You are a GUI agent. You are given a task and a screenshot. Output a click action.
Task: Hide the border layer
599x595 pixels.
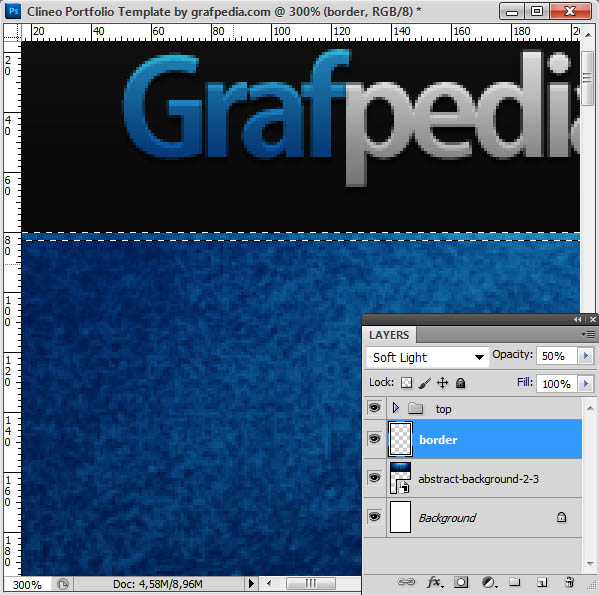(x=374, y=438)
